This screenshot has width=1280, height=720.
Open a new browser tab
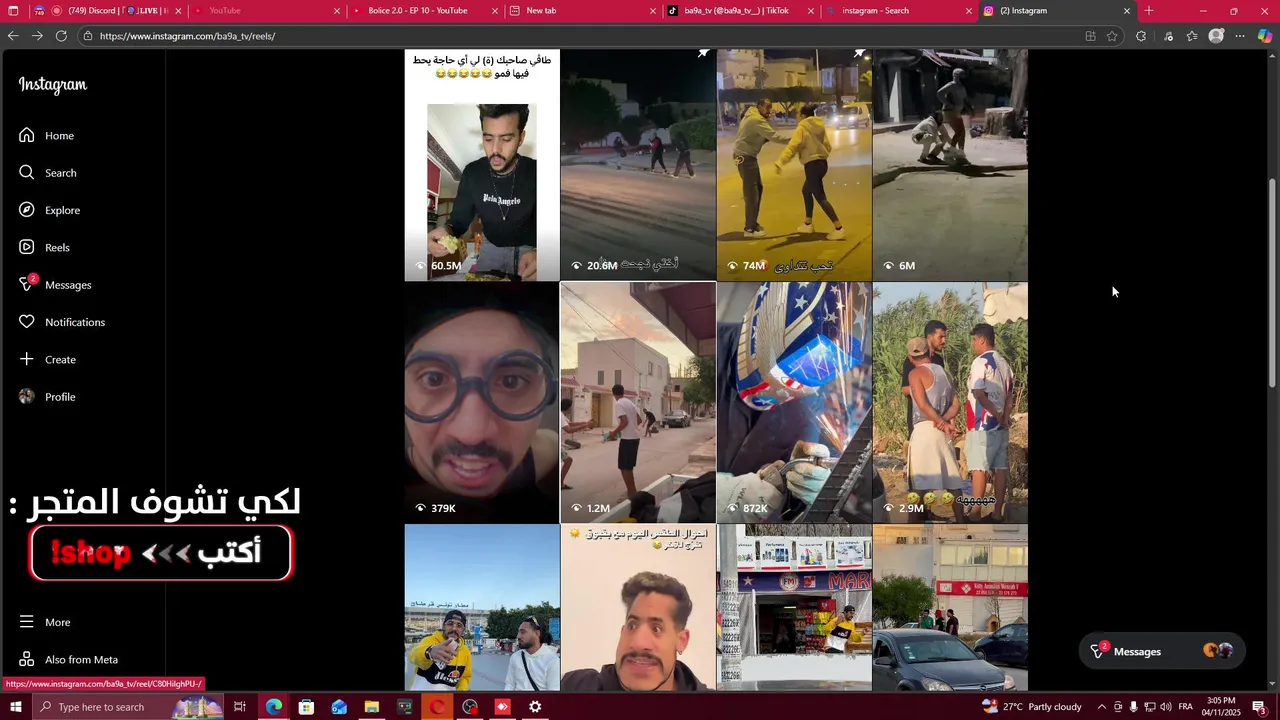point(1149,11)
